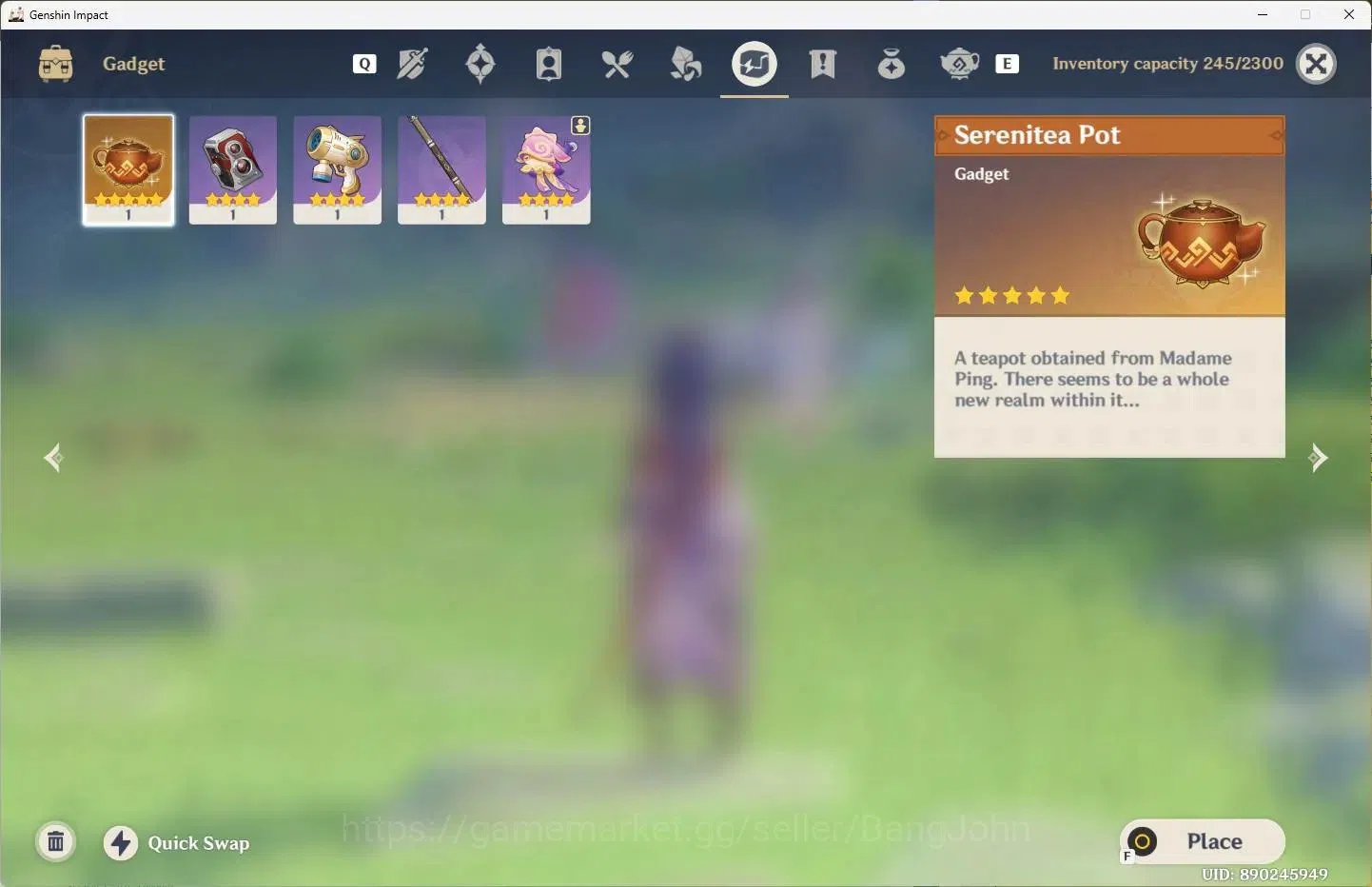Open the Weapons inventory tab
This screenshot has height=887, width=1372.
click(412, 64)
